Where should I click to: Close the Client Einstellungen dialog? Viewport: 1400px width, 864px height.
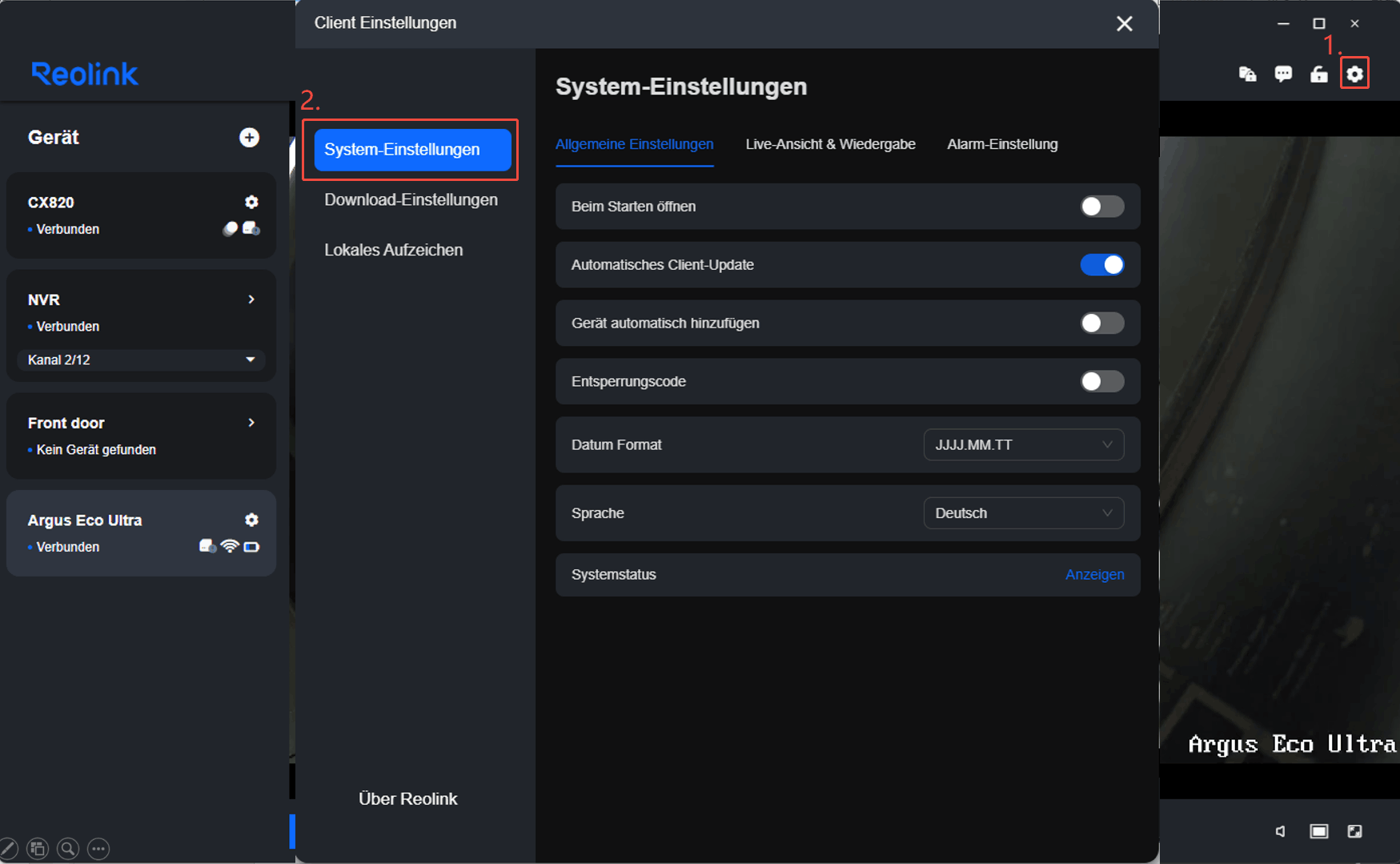(1124, 23)
